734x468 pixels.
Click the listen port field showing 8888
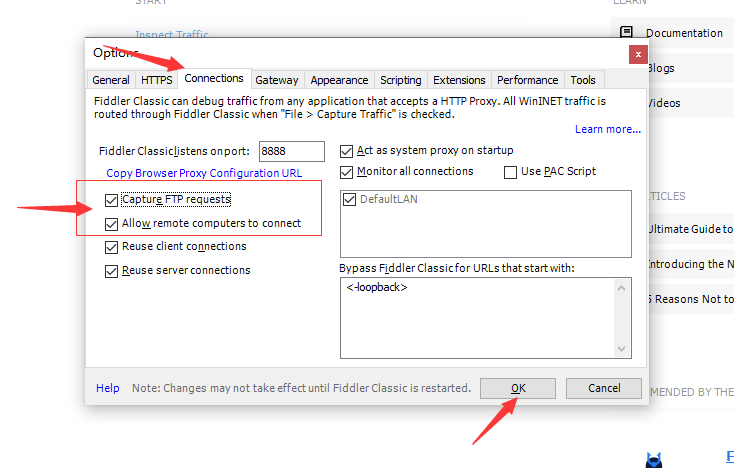coord(292,151)
